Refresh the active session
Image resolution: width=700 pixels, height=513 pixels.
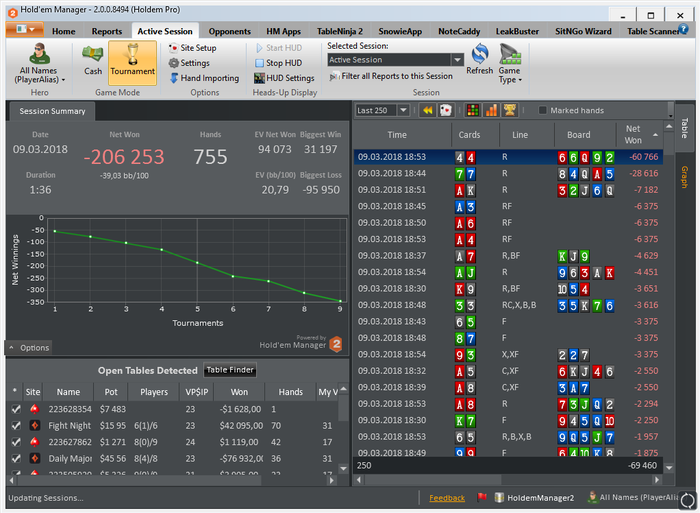point(479,59)
